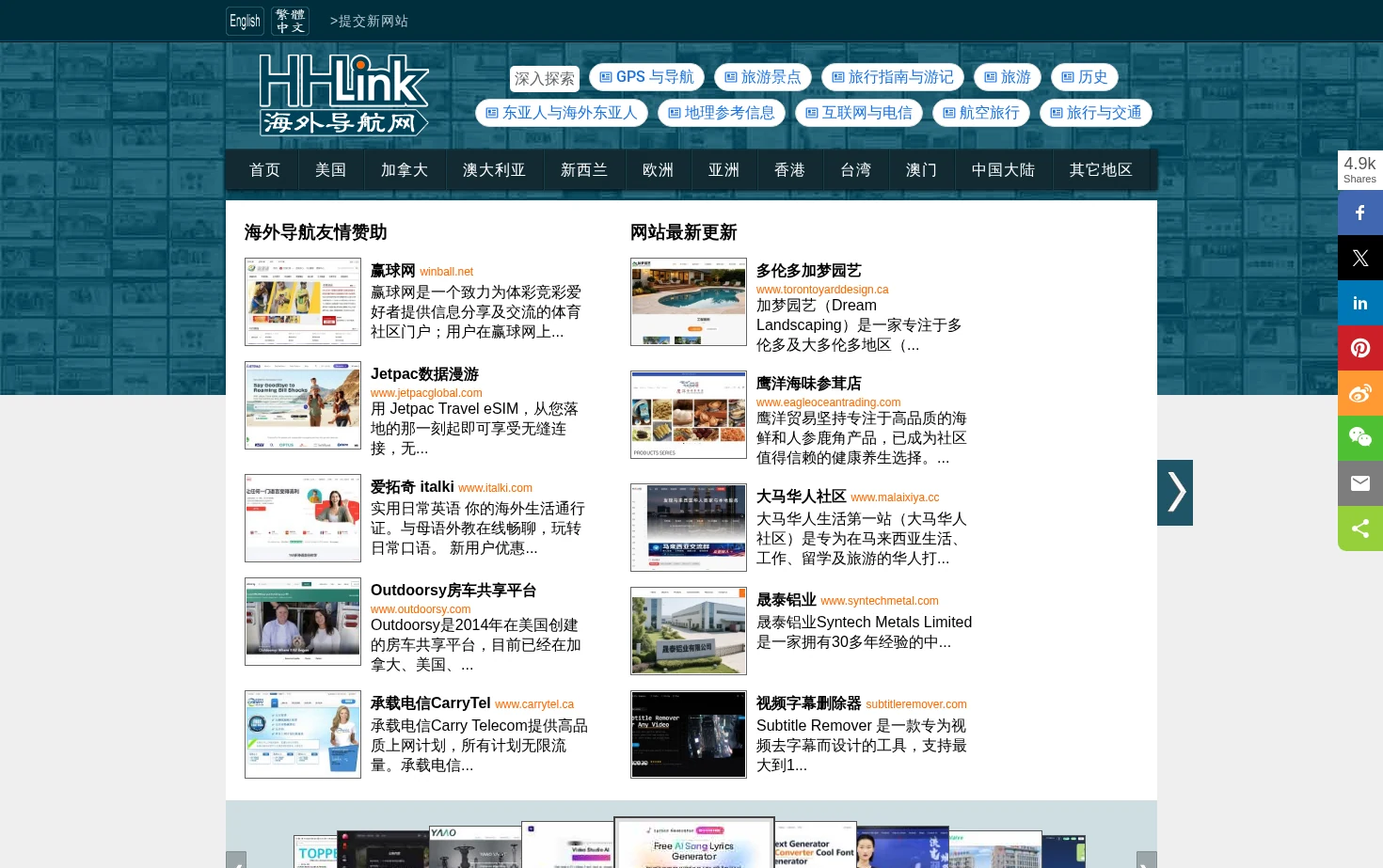Switch language to English
Screen dimensions: 1383x868
tap(245, 21)
